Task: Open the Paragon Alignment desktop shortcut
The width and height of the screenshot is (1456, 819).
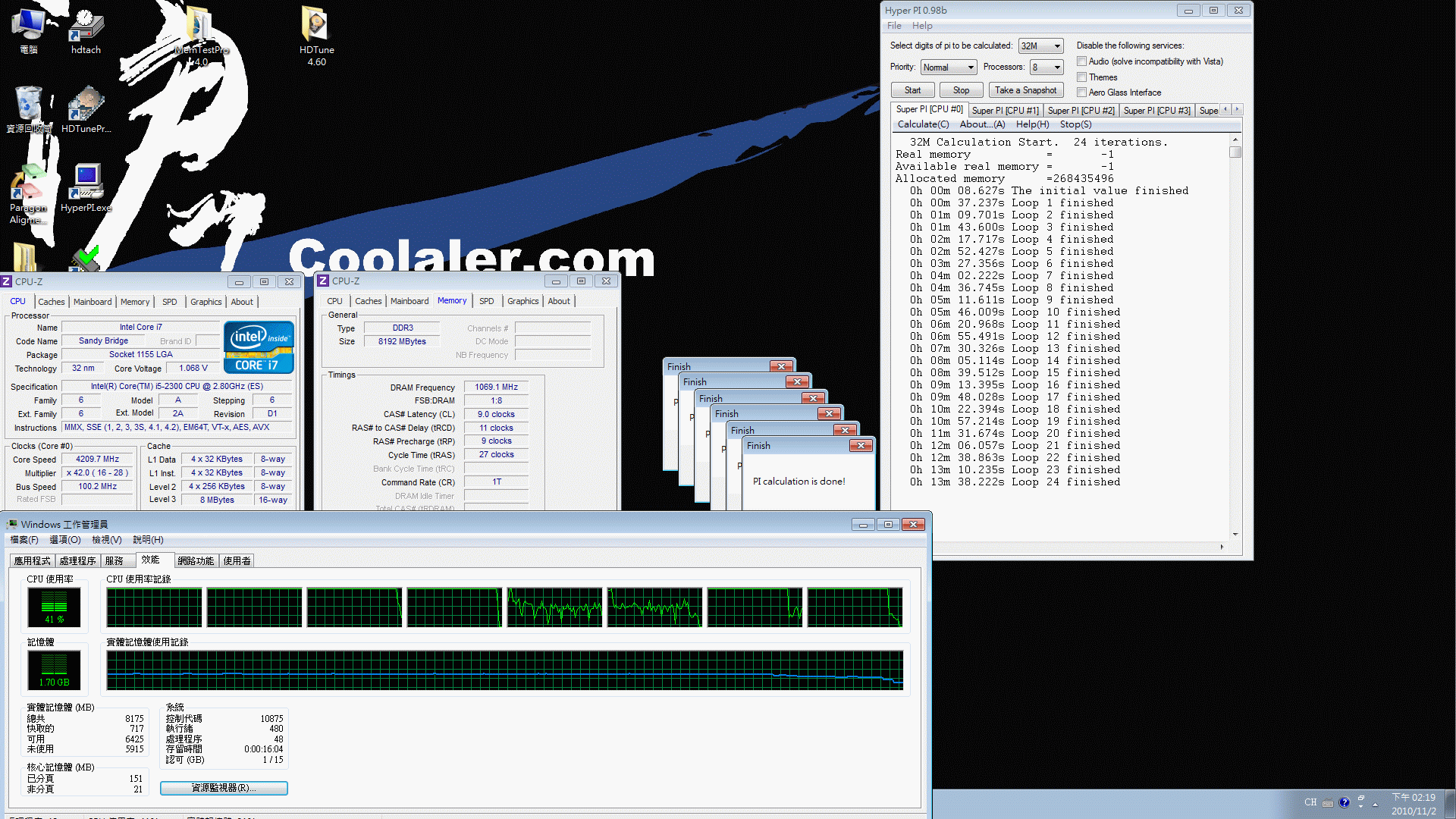Action: click(29, 194)
